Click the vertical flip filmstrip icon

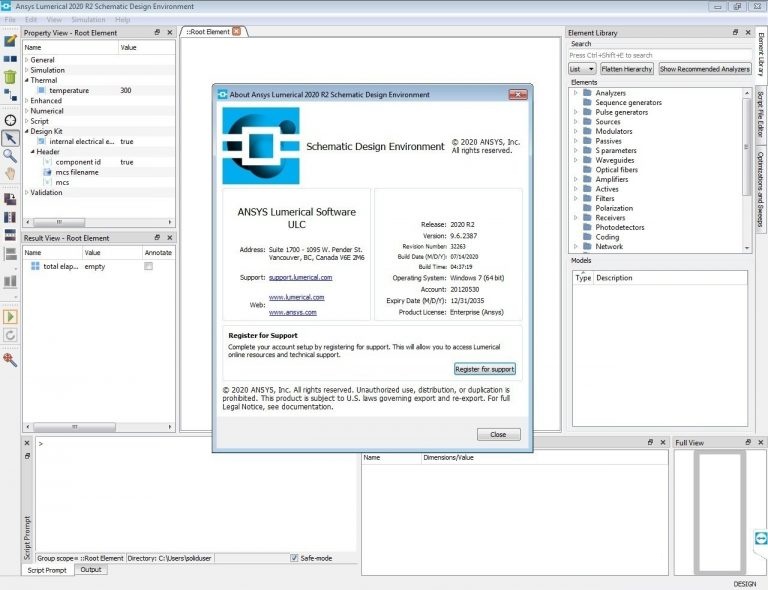[10, 217]
